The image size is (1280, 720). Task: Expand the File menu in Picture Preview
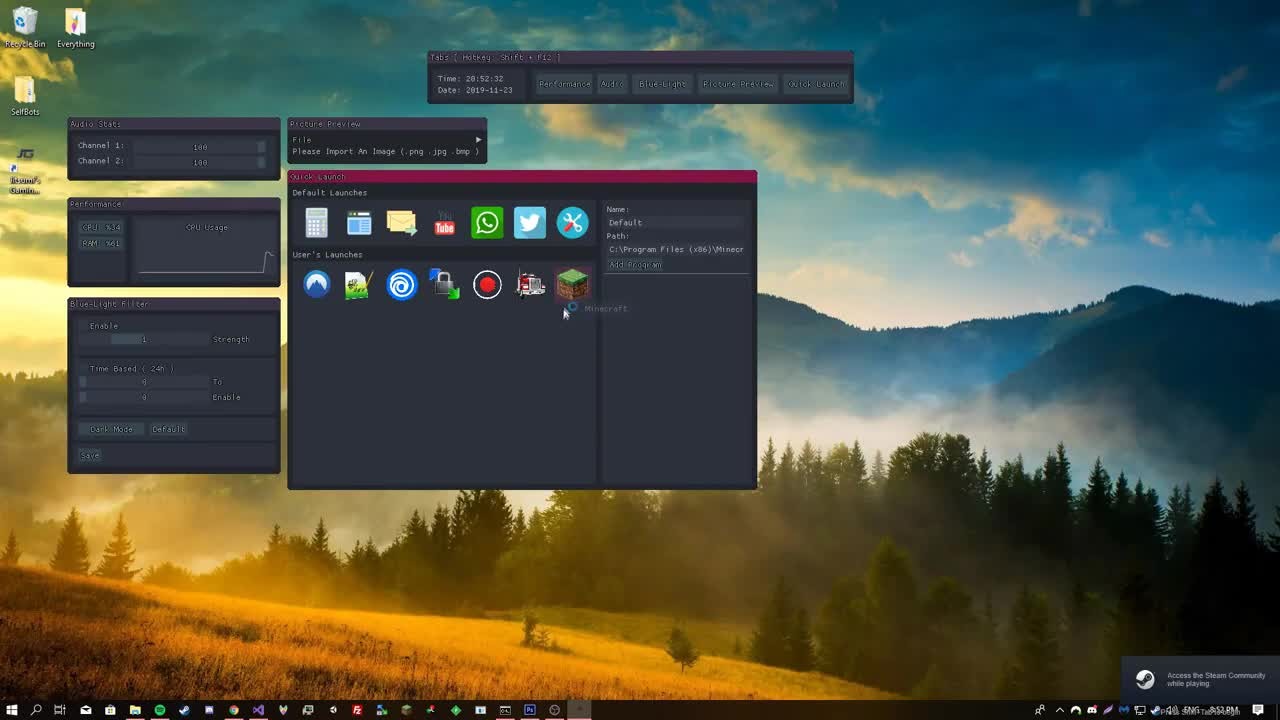tap(302, 140)
